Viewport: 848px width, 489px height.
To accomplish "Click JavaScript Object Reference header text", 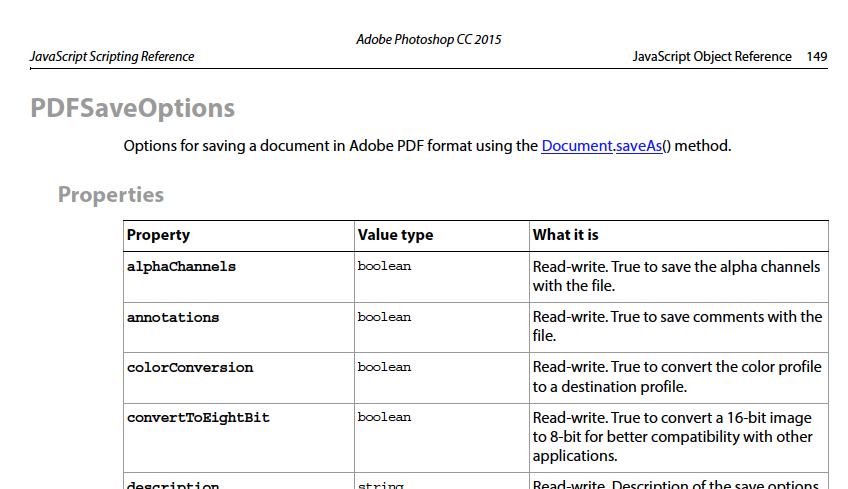I will pos(712,56).
